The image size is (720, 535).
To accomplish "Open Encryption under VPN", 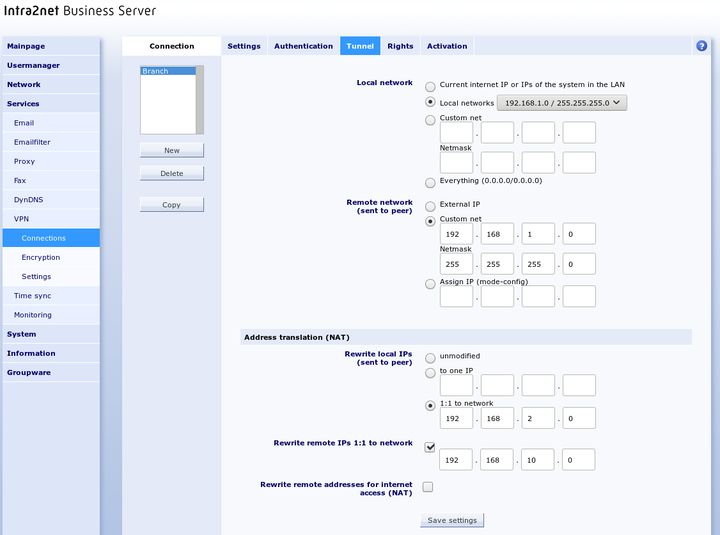I will tap(51, 257).
